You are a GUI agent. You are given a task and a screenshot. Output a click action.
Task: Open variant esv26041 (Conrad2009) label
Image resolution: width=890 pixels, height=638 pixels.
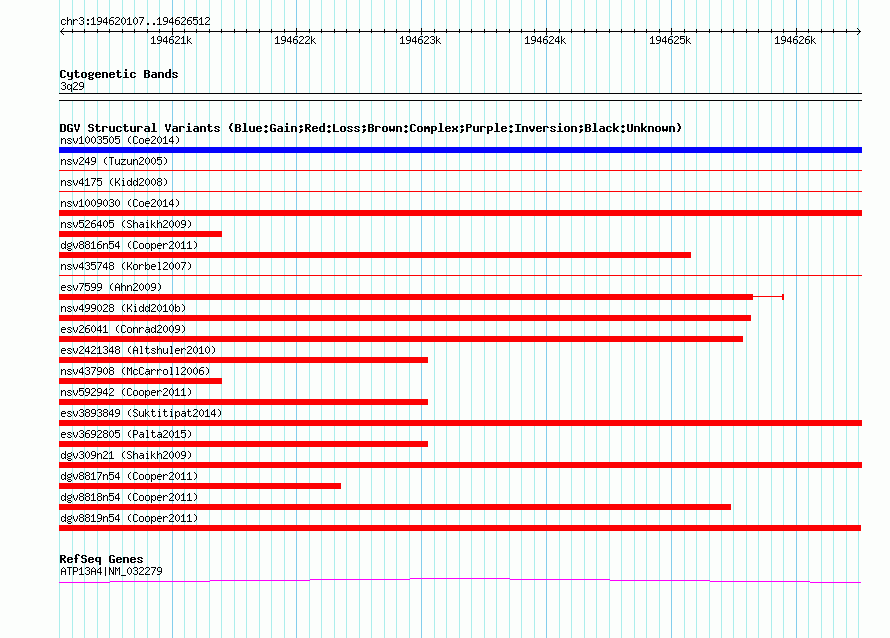(x=123, y=329)
